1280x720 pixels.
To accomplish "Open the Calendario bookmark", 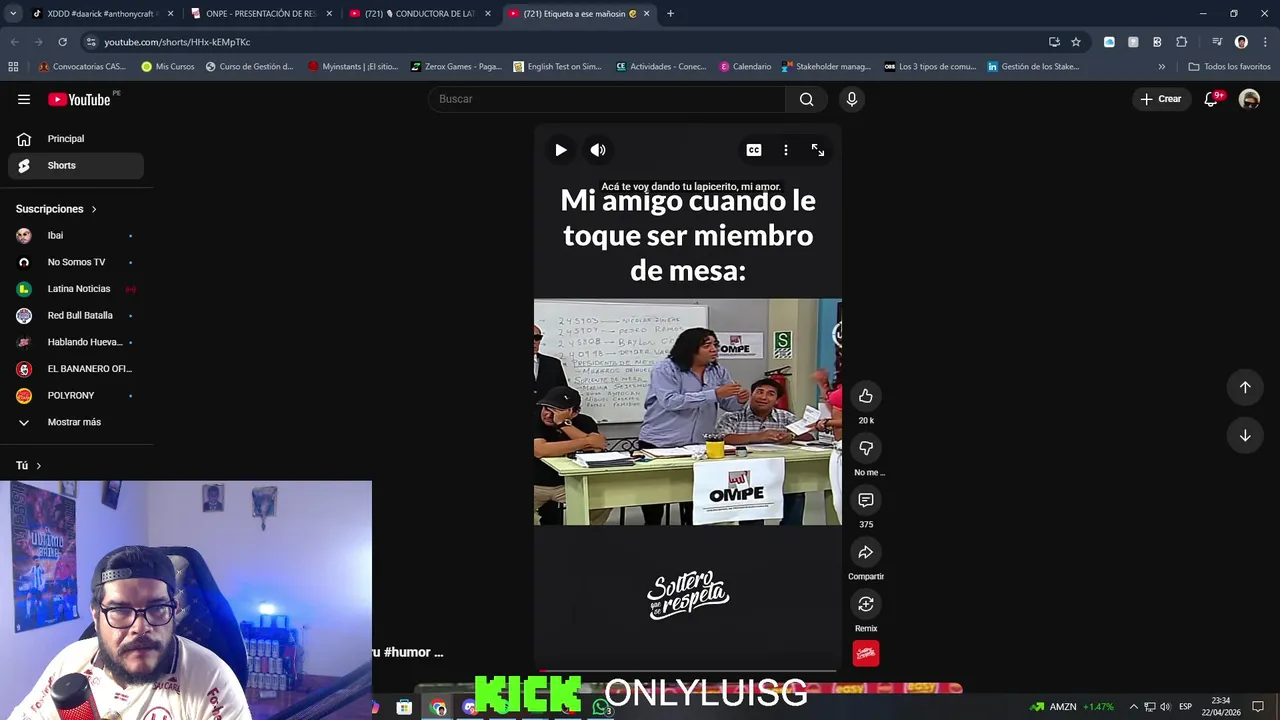I will (746, 67).
